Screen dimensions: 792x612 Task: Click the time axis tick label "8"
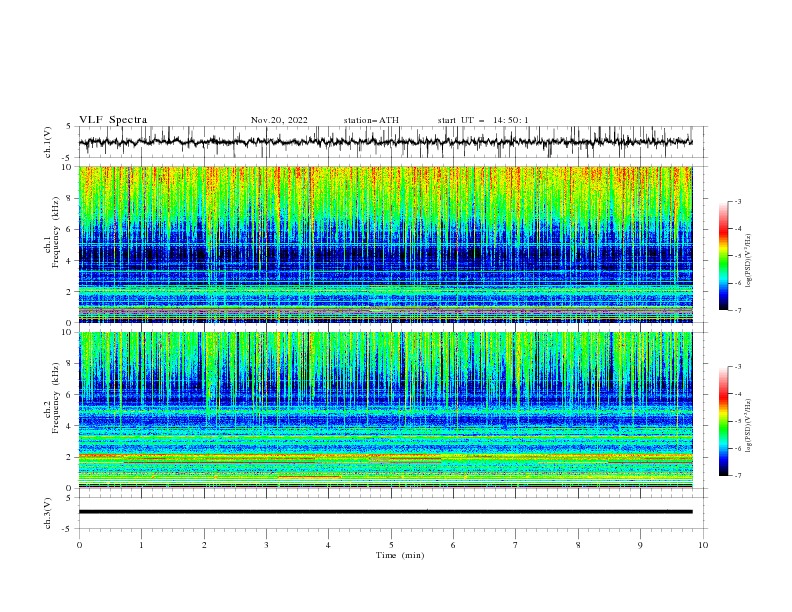coord(578,545)
